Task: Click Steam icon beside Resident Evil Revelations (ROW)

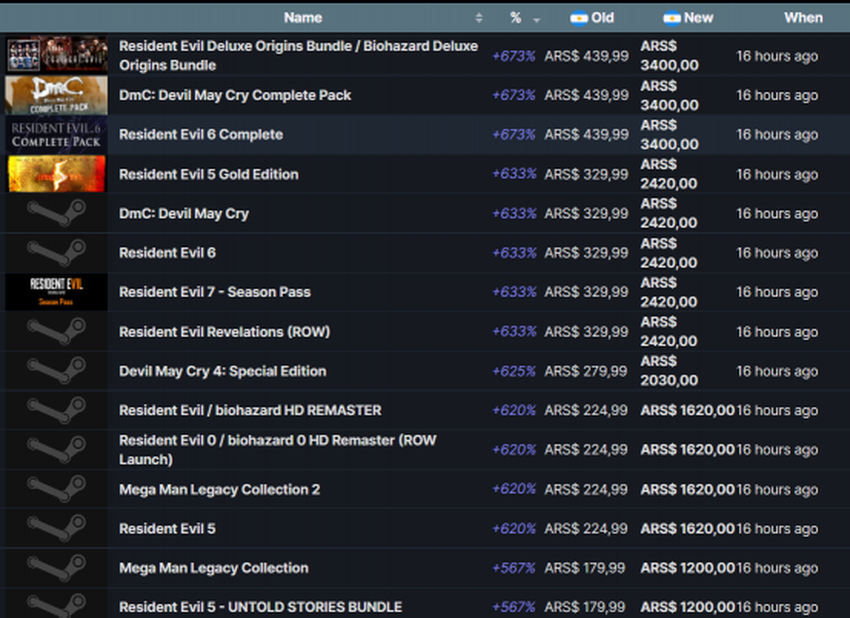Action: [56, 332]
